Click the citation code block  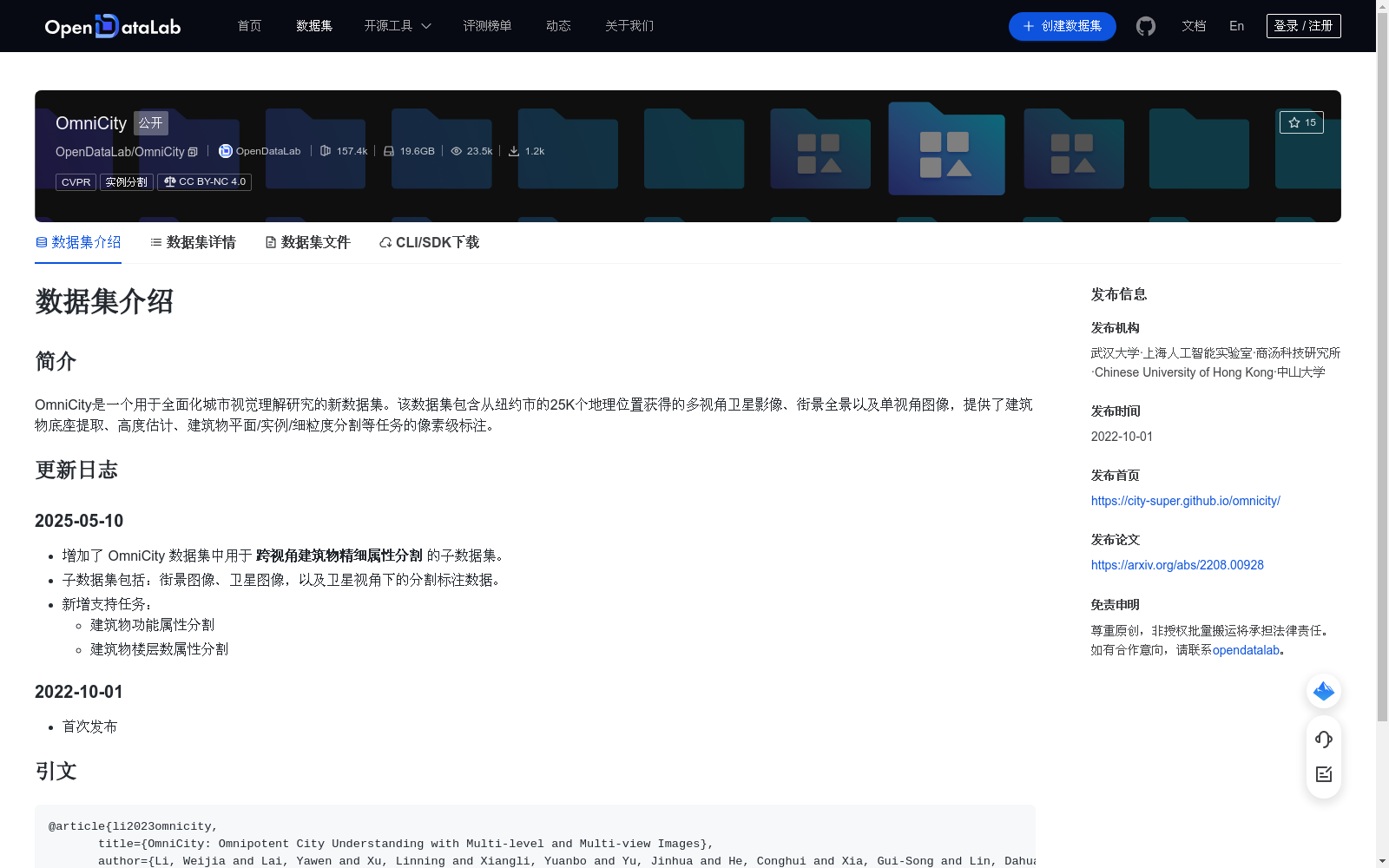pos(535,837)
